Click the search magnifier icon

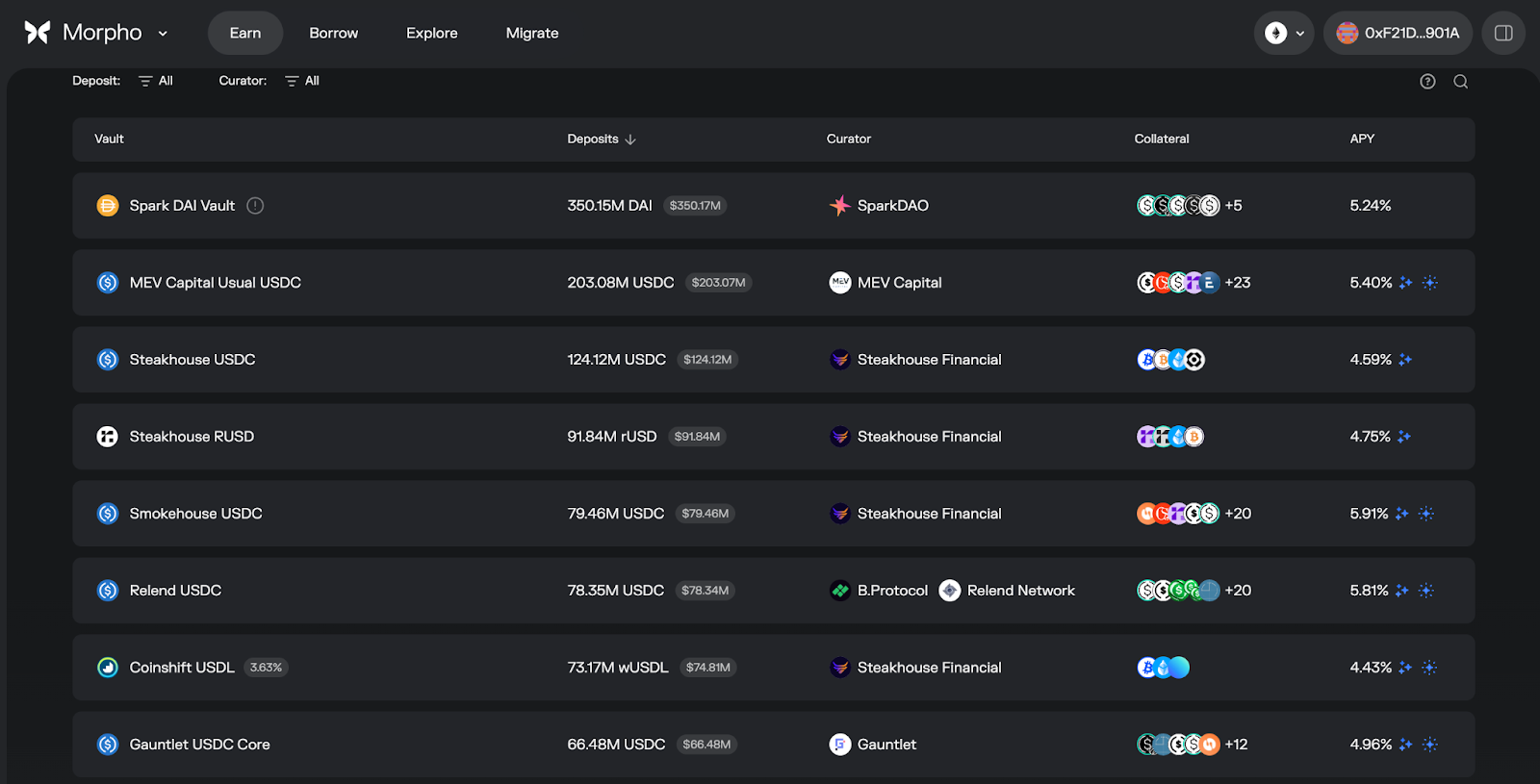click(x=1460, y=82)
